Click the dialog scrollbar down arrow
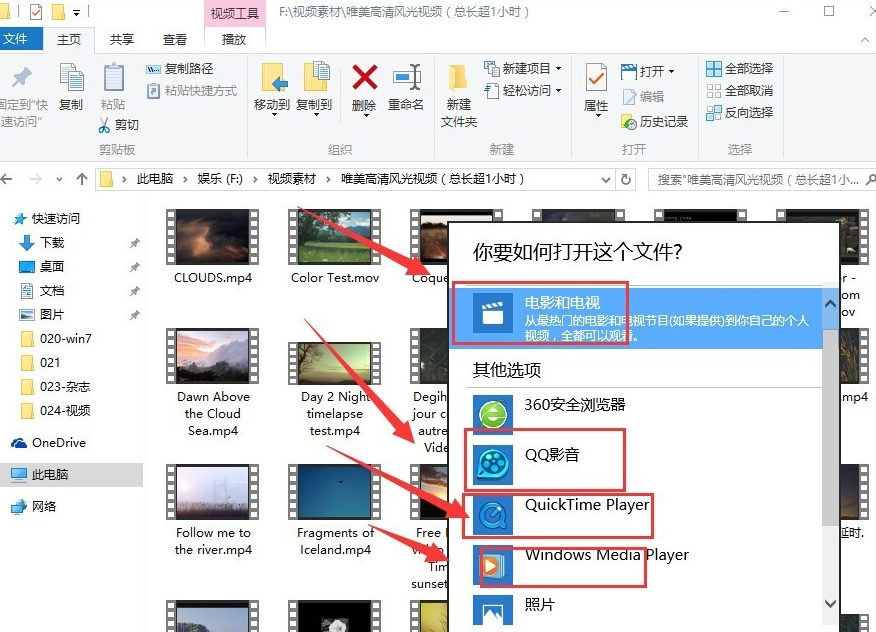Image resolution: width=876 pixels, height=632 pixels. pos(830,603)
